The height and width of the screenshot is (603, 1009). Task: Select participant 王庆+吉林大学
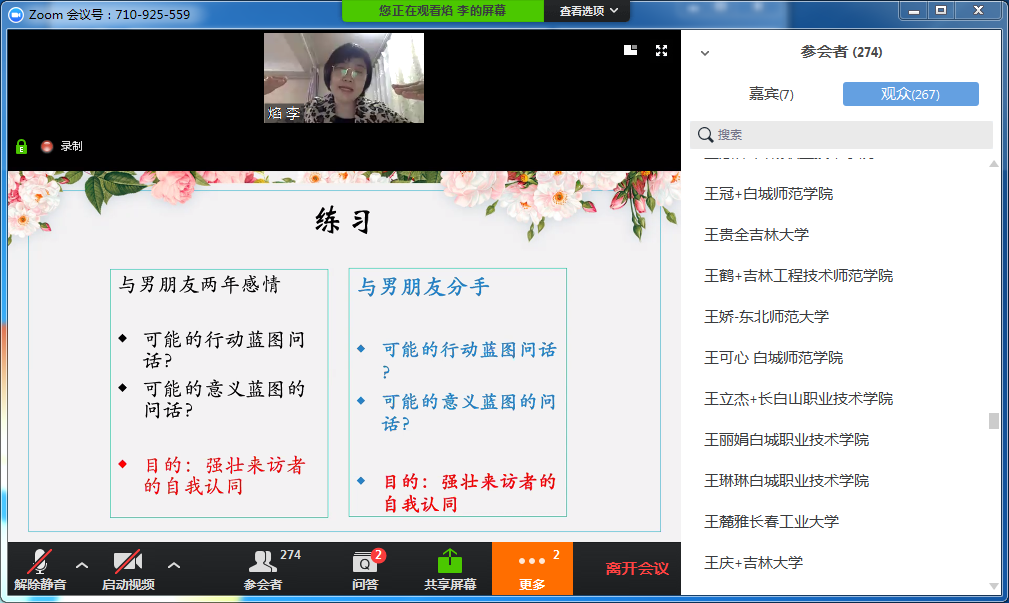click(753, 563)
